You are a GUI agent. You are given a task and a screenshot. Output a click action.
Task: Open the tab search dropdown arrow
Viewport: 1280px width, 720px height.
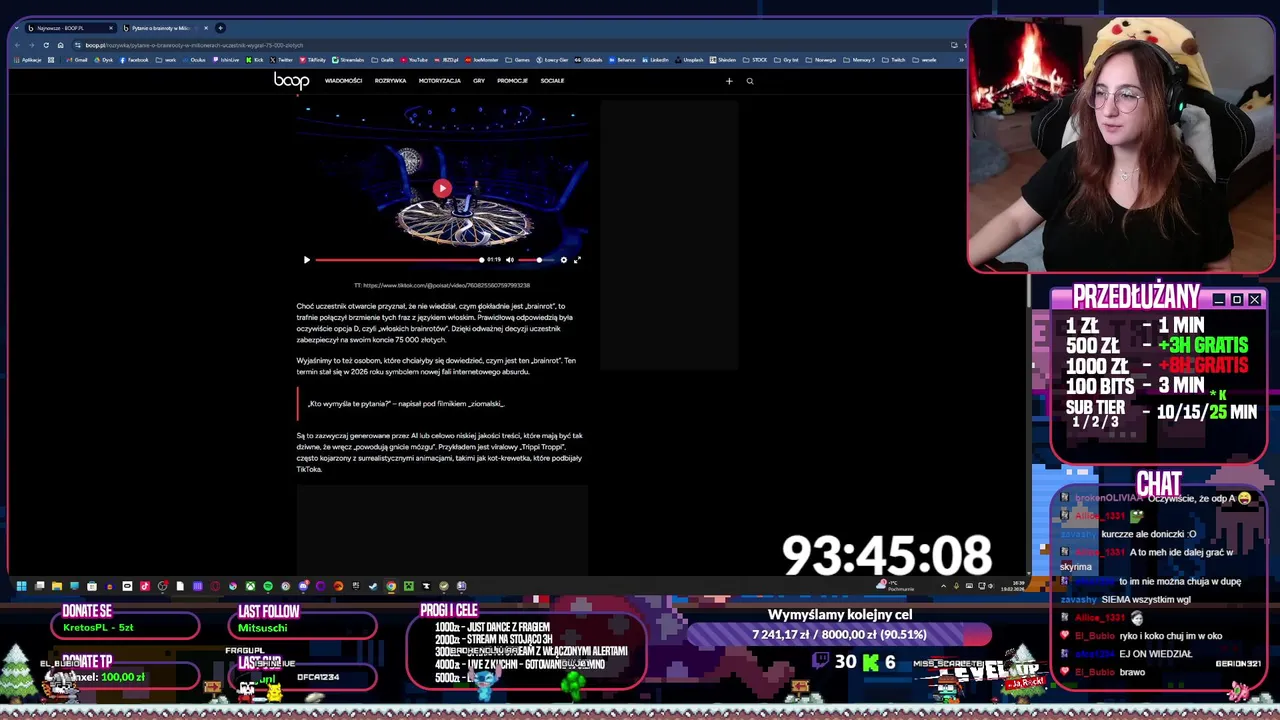16,28
